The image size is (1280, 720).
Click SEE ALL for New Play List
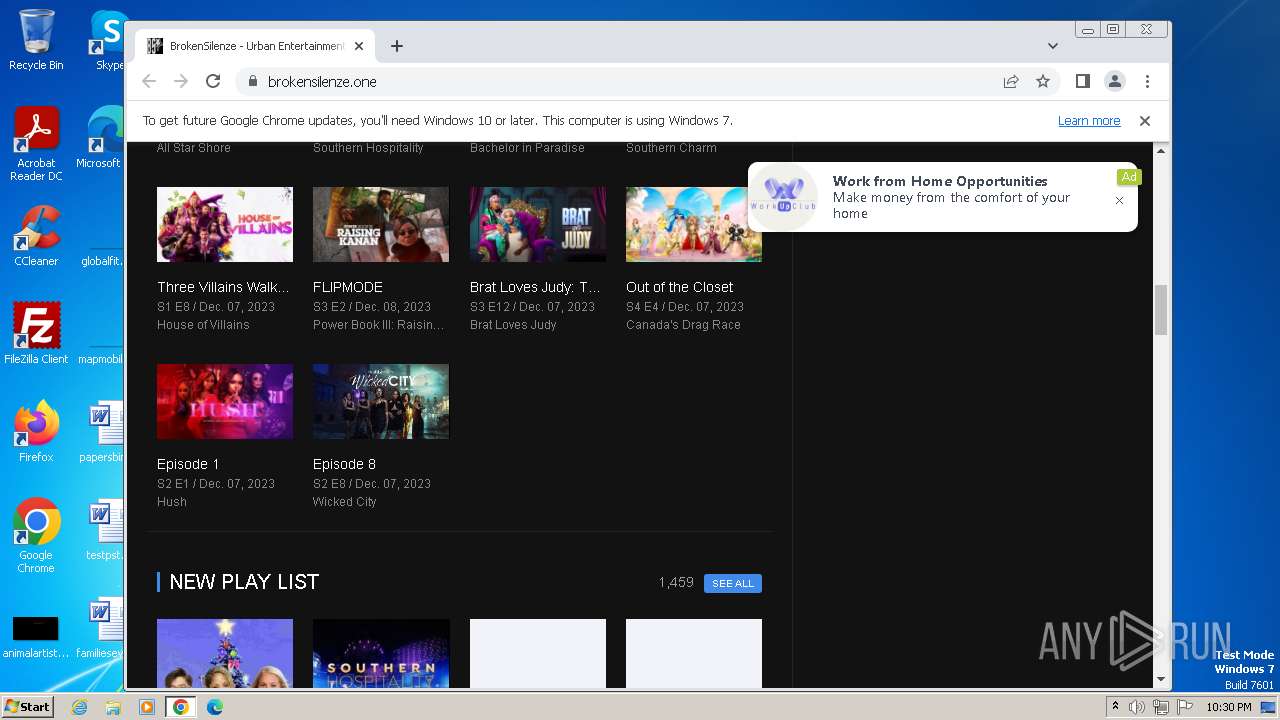coord(733,583)
